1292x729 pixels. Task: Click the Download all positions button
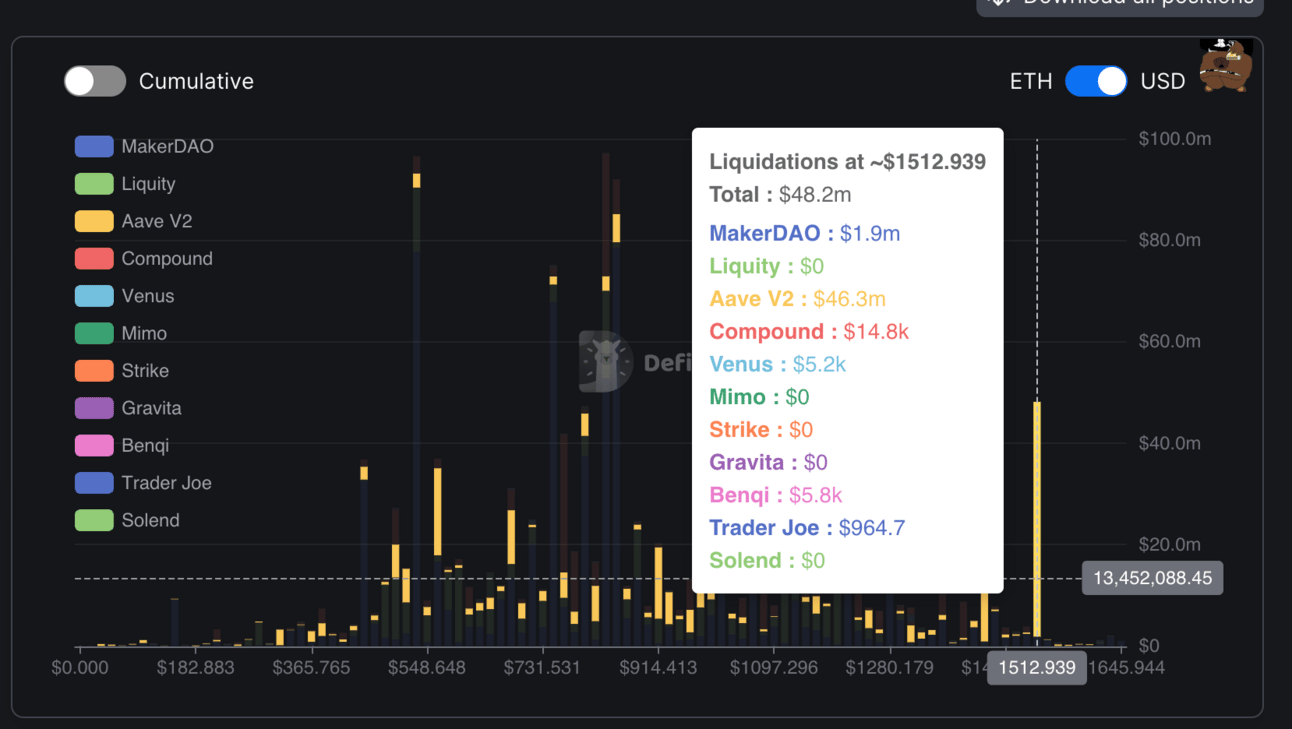point(1120,4)
